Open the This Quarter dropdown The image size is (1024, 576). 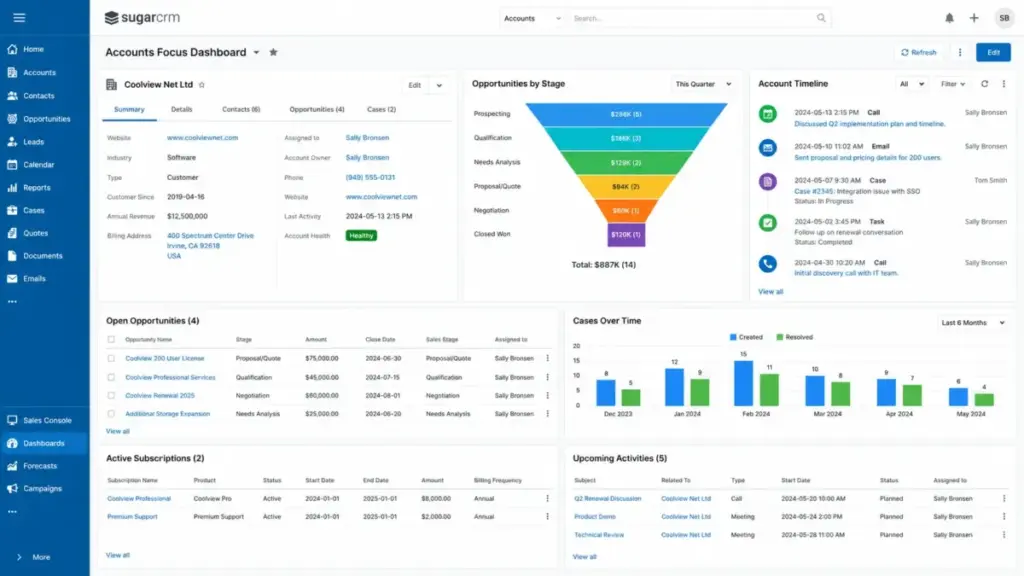click(x=703, y=84)
